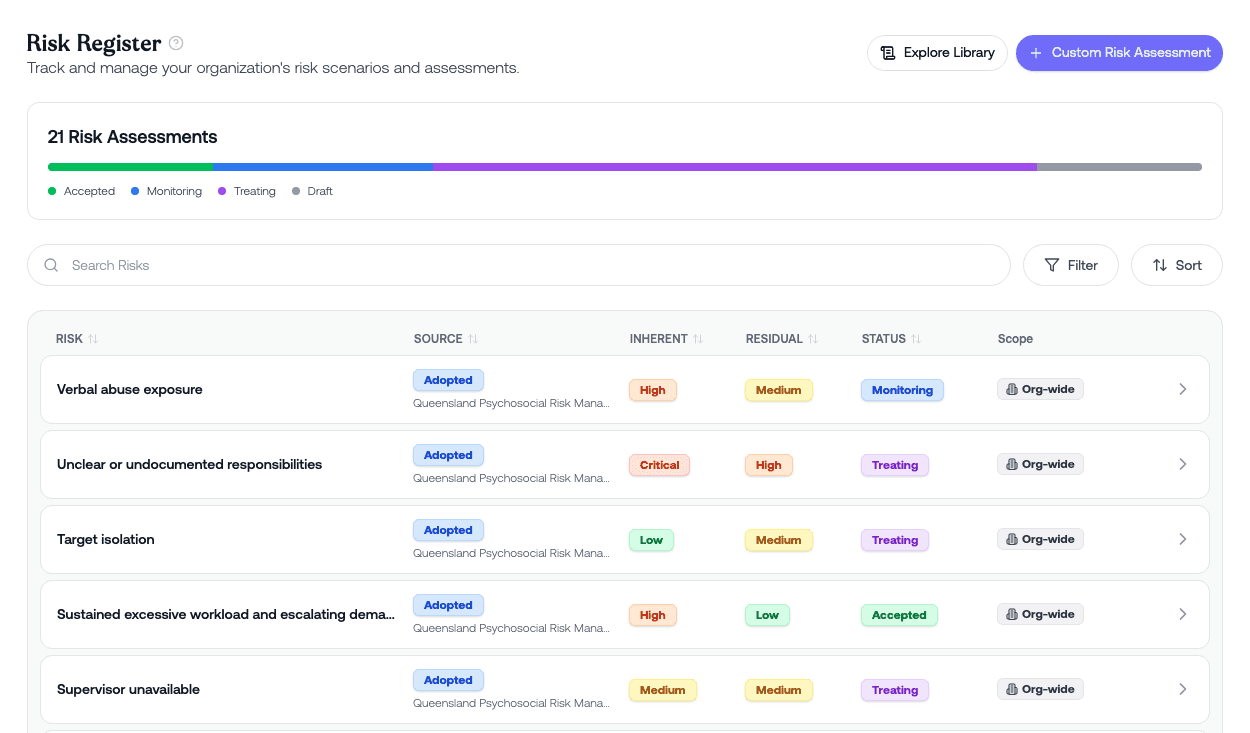Click building icon in Target isolation scope
1250x733 pixels.
tap(1011, 539)
